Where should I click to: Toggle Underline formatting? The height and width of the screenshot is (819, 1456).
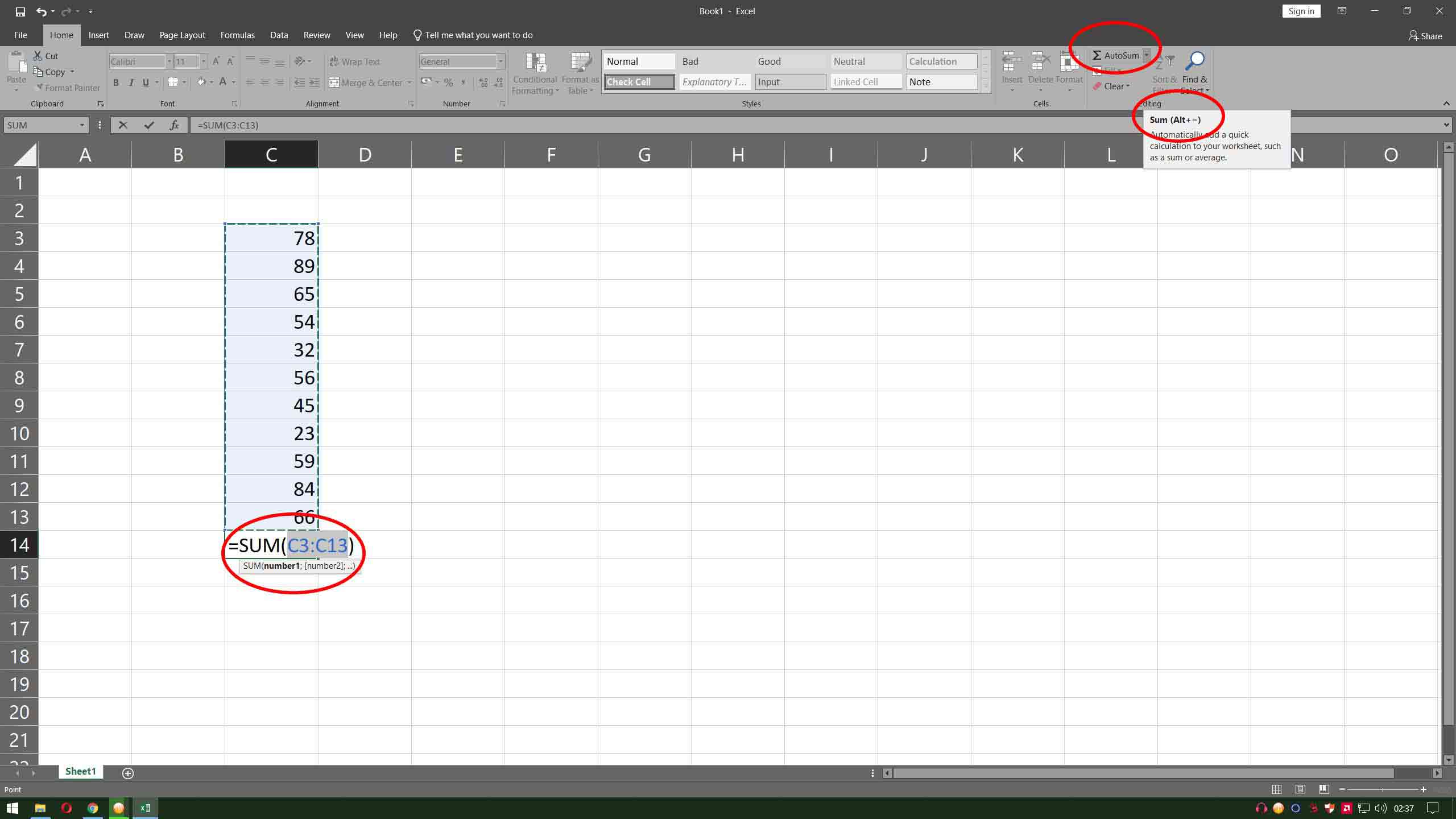pos(146,82)
